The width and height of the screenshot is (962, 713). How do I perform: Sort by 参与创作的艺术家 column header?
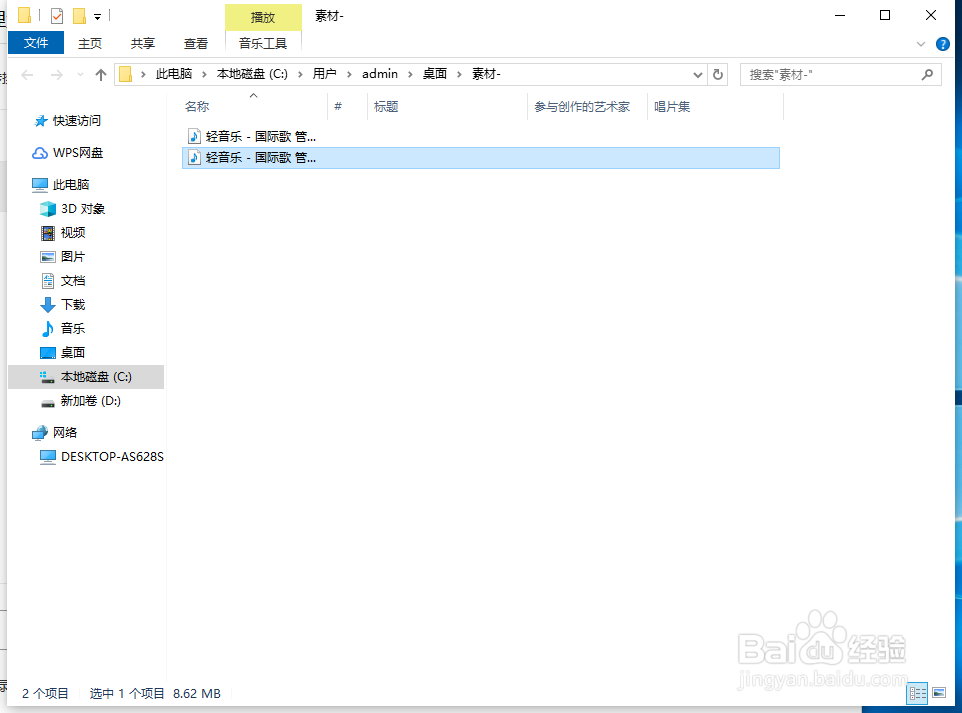pos(582,107)
